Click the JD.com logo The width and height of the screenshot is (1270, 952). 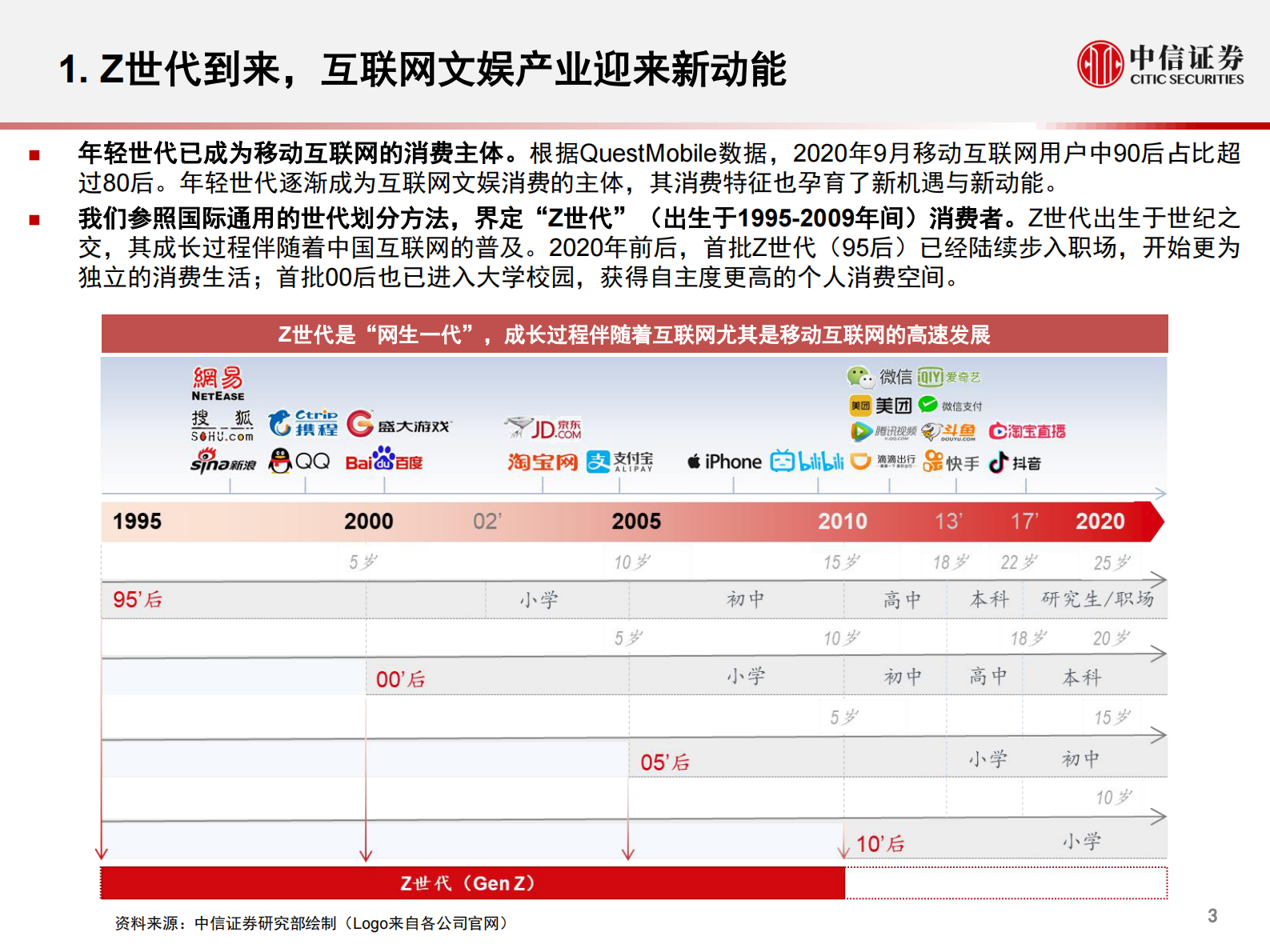click(543, 429)
